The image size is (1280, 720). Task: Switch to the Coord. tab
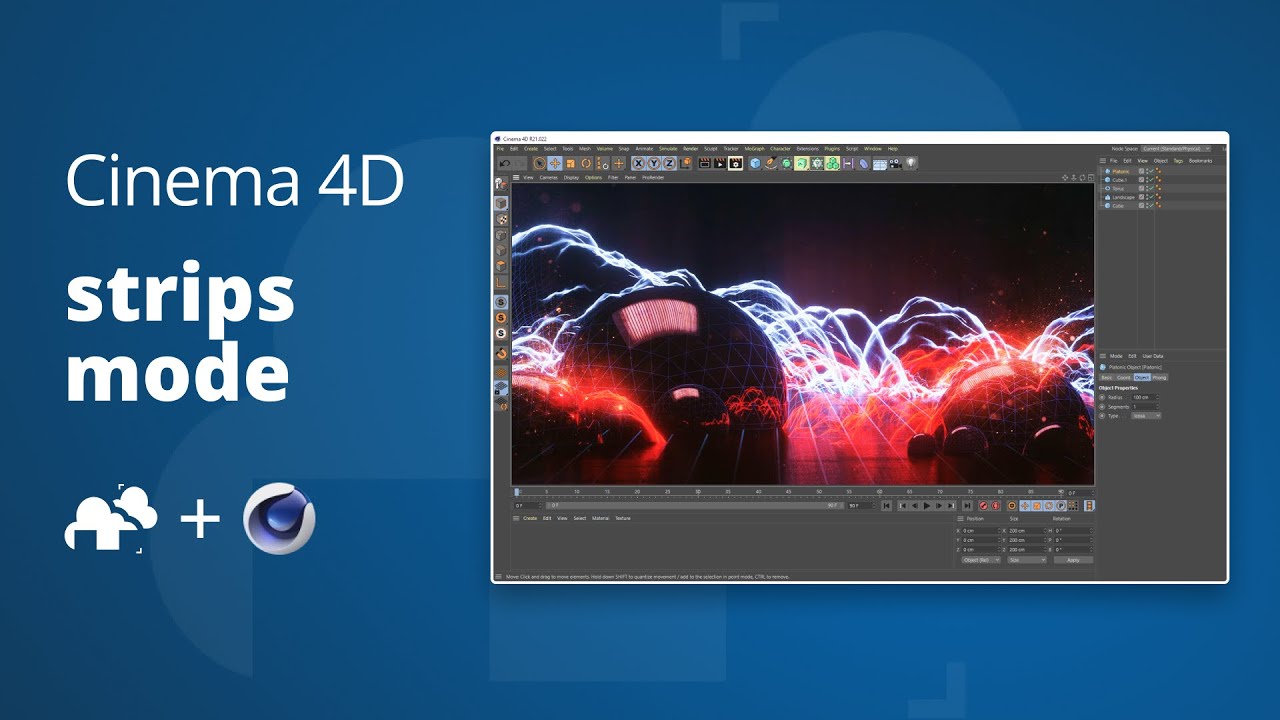[x=1124, y=378]
